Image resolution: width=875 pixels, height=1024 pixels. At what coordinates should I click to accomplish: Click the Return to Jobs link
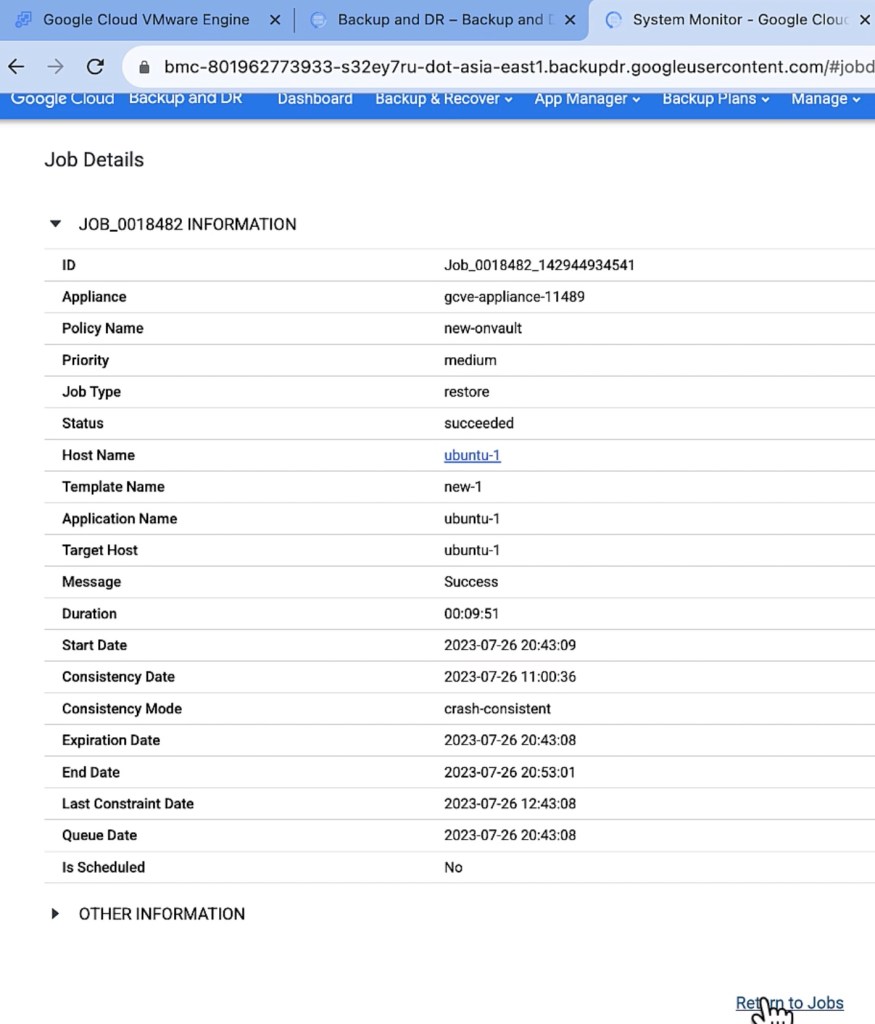(x=789, y=1003)
